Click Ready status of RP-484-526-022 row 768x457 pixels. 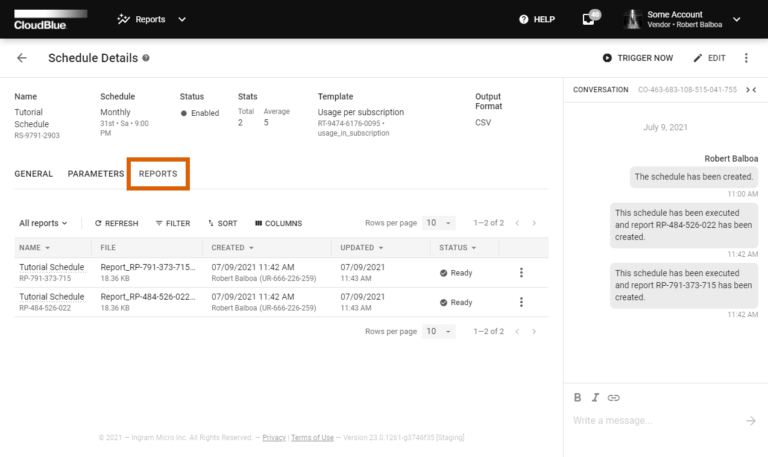[456, 303]
